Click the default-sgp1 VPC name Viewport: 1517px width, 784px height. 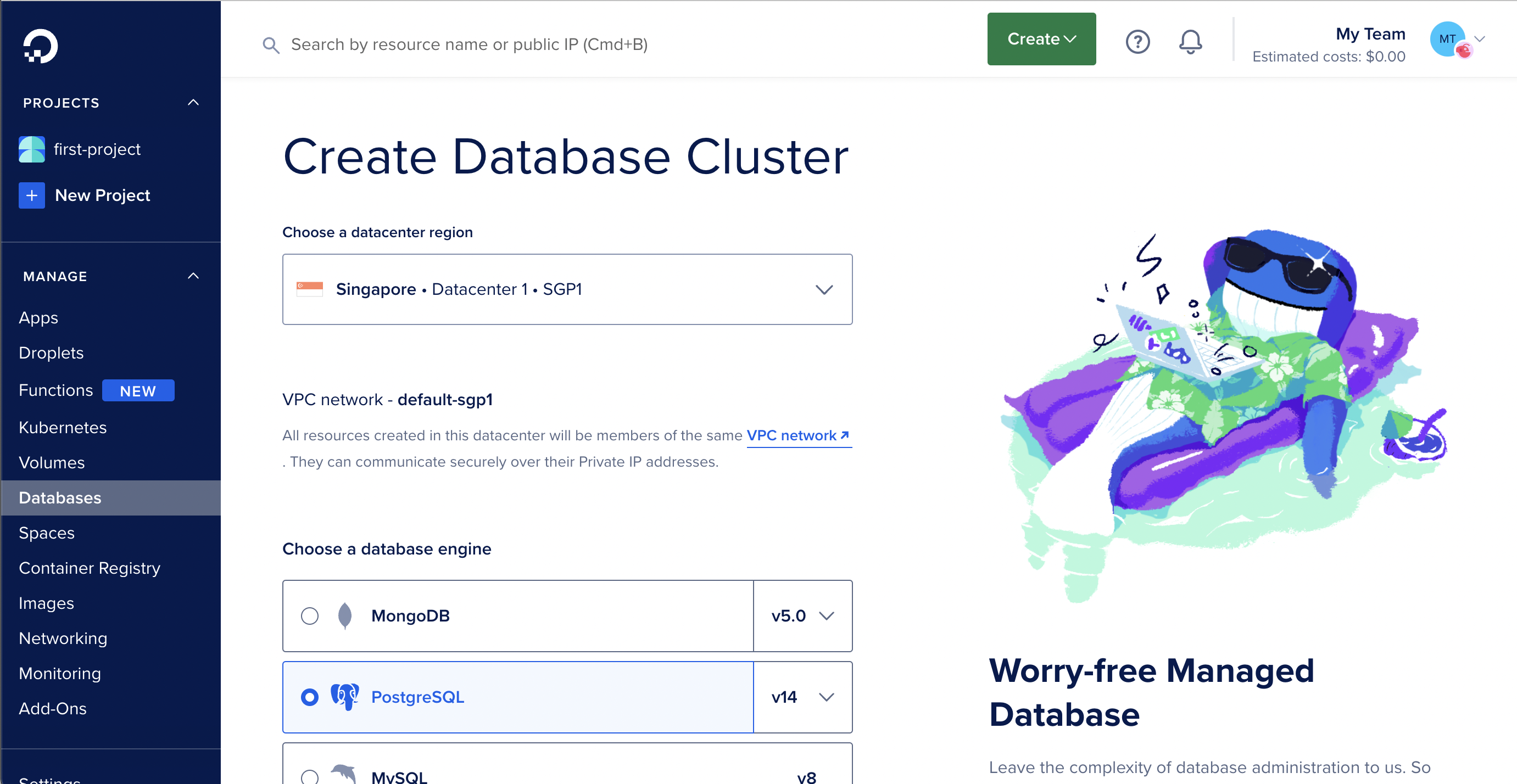click(445, 400)
